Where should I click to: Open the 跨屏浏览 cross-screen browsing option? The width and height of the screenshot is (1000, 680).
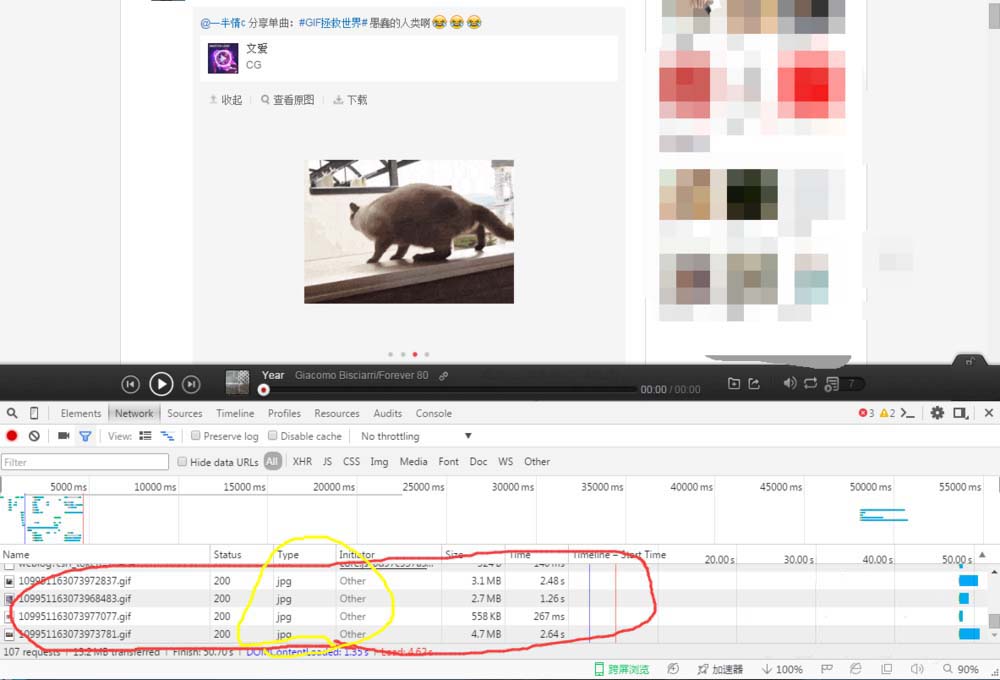(622, 669)
